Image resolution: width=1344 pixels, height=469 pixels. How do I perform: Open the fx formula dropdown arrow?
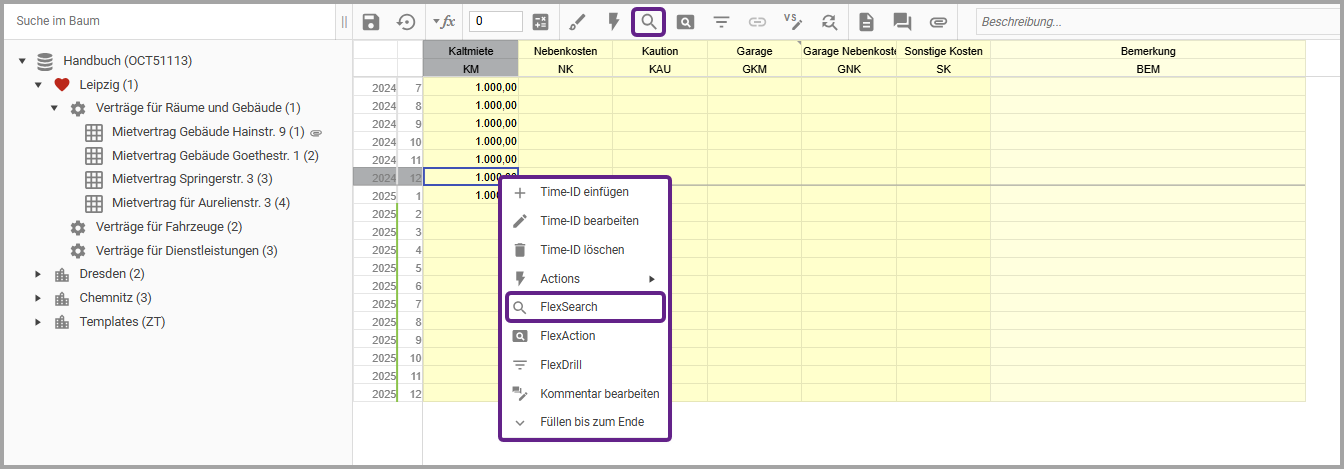click(x=436, y=22)
